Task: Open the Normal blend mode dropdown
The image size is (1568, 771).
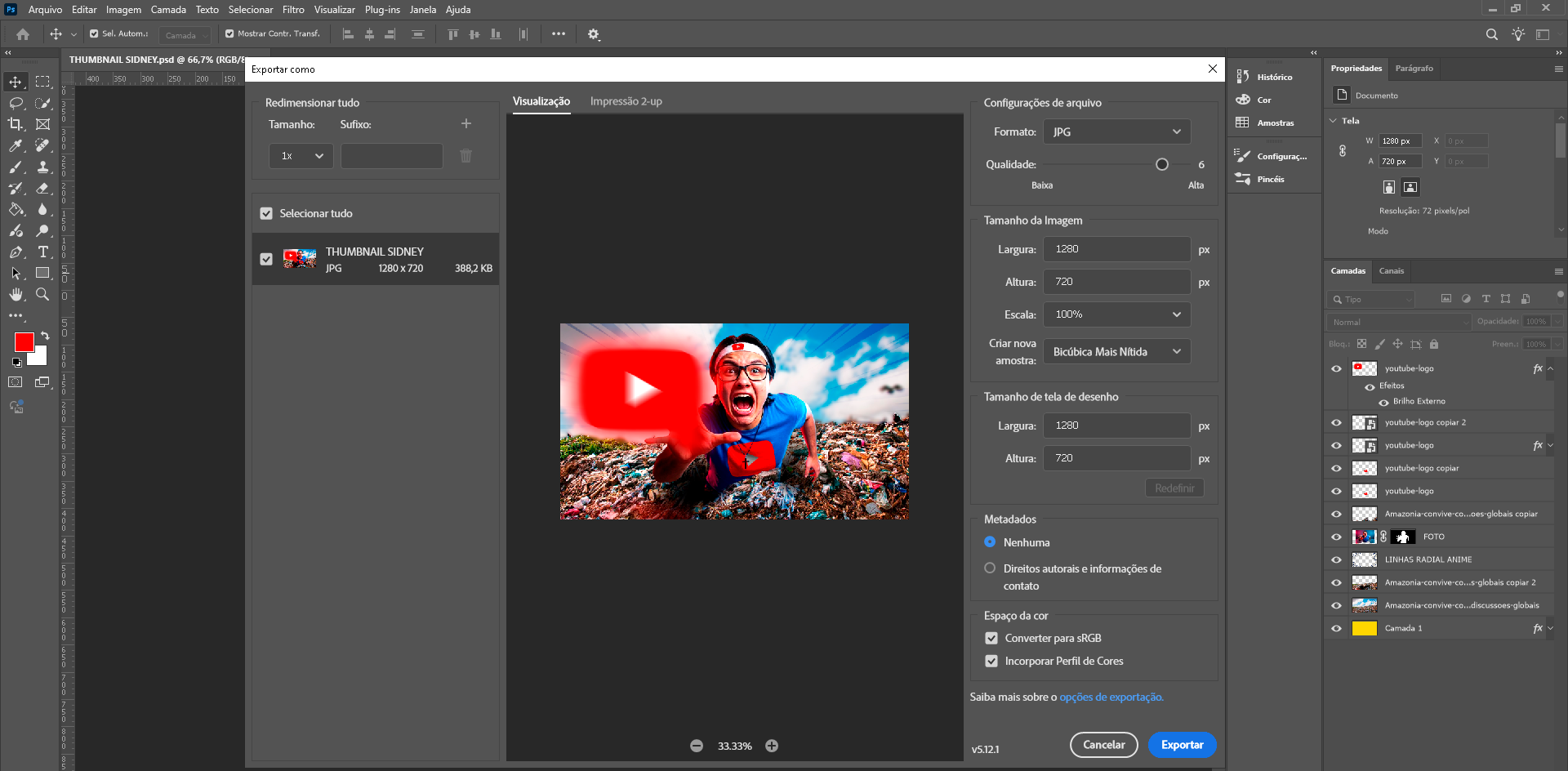Action: click(1398, 322)
